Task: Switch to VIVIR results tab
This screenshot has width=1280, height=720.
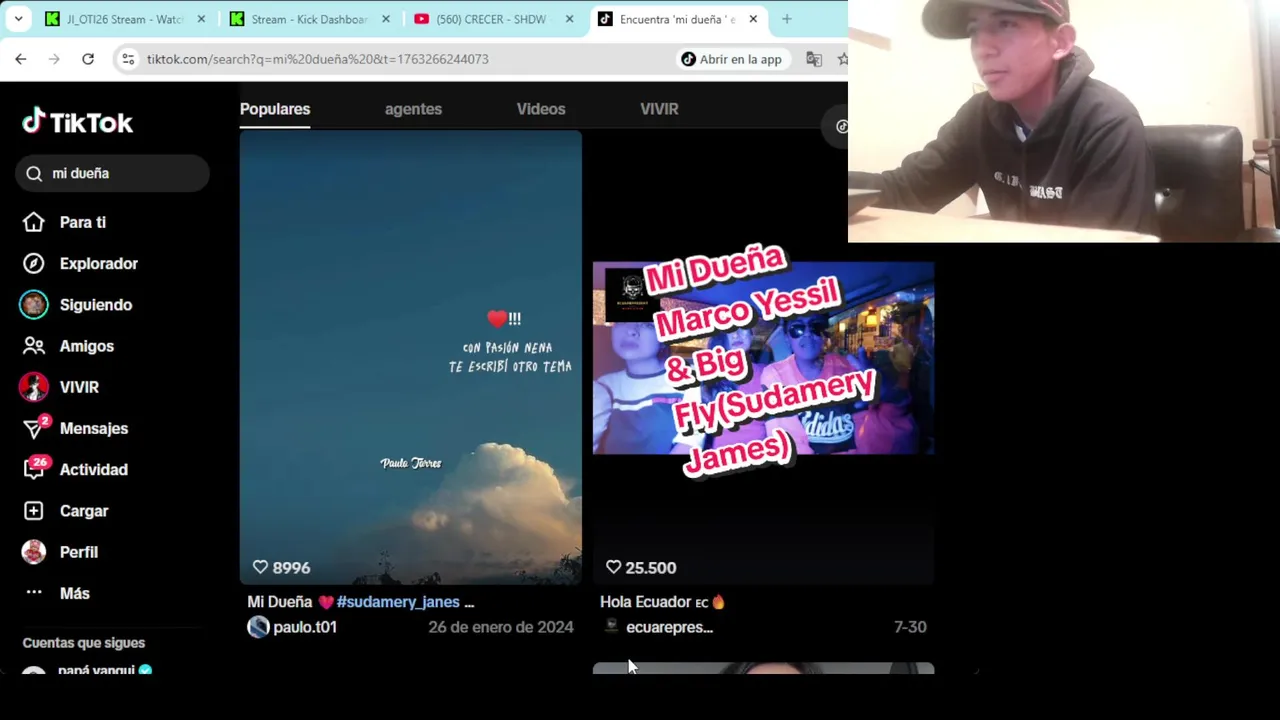Action: [659, 109]
